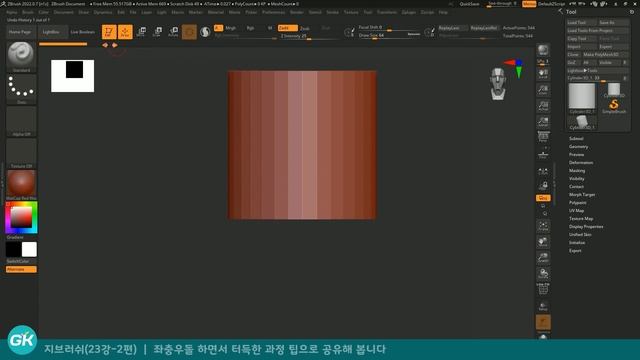Enable Mrgb paint mode
The image size is (640, 360).
[x=231, y=28]
